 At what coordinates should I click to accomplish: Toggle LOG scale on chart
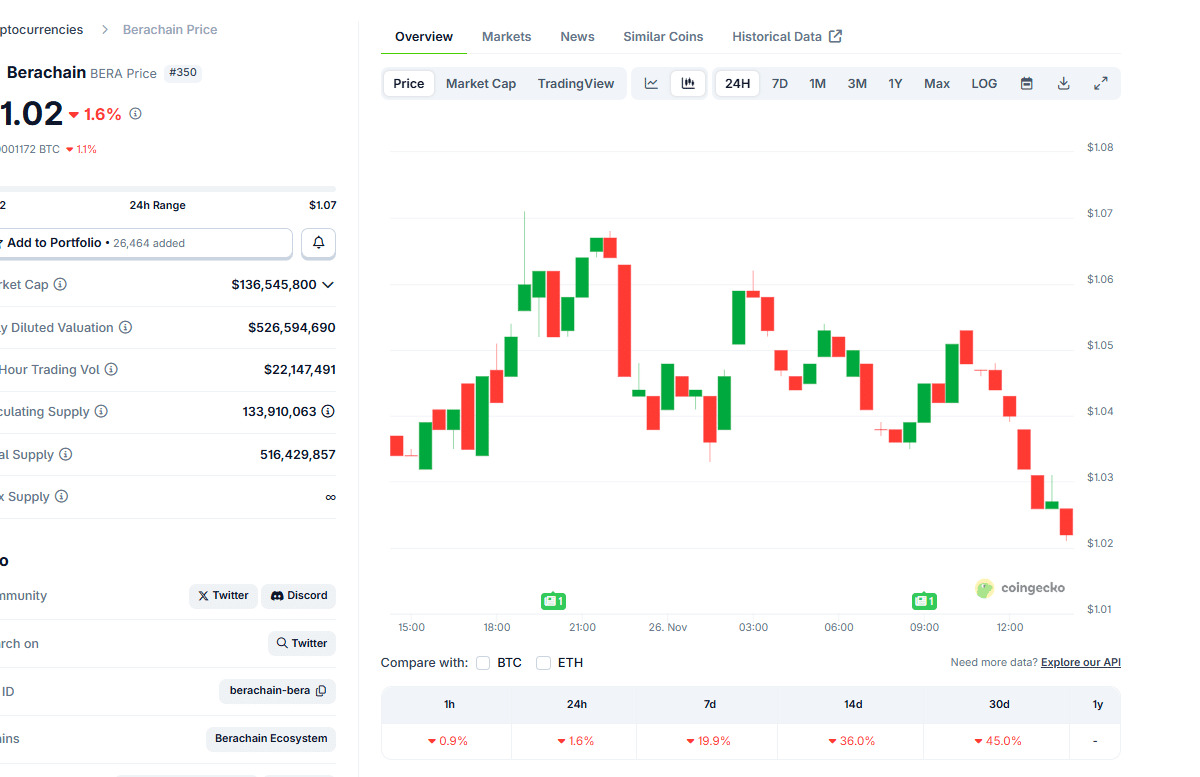[x=984, y=84]
